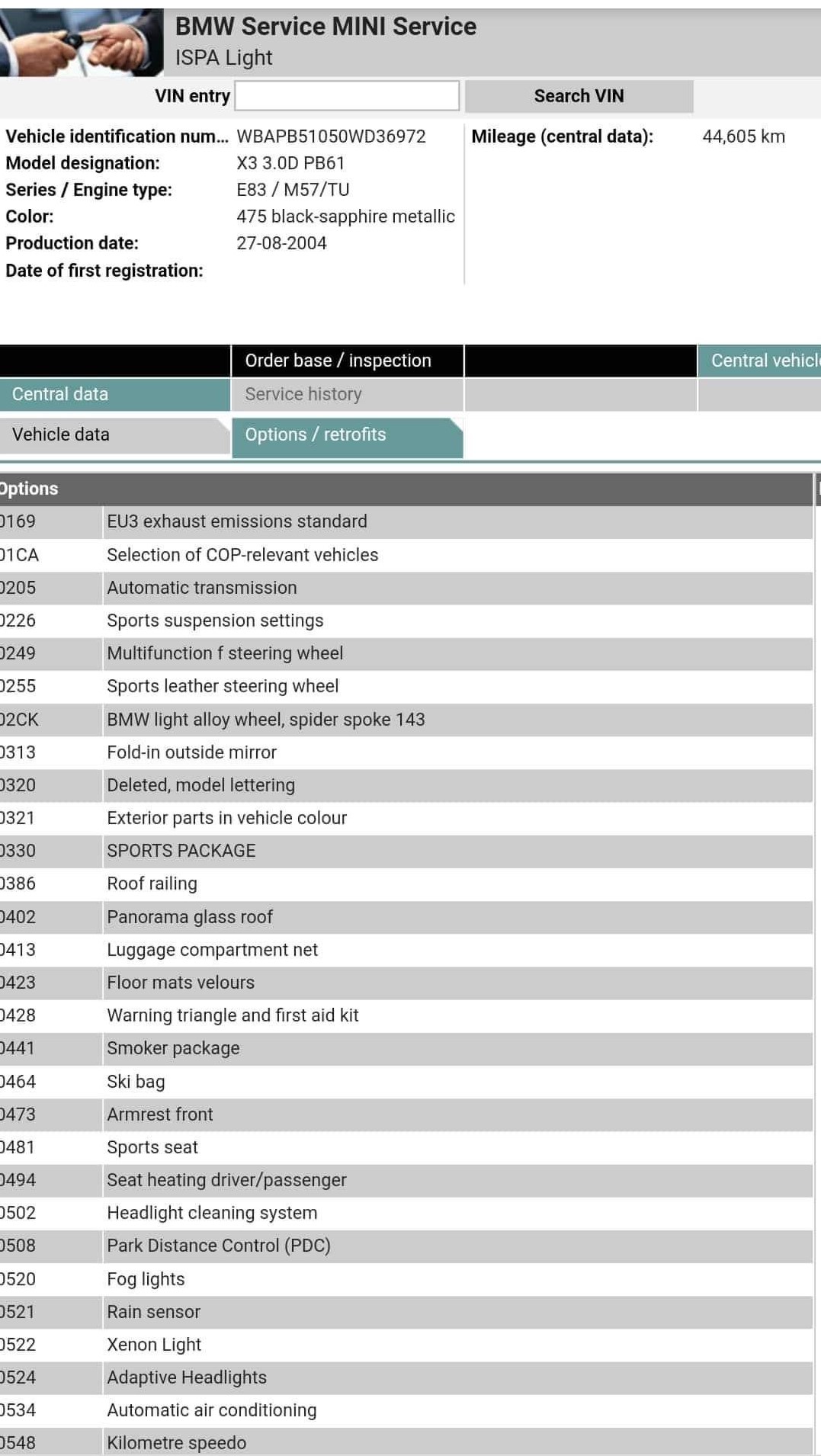Viewport: 821px width, 1456px height.
Task: Click Fold-in outside mirror row
Action: (x=406, y=752)
